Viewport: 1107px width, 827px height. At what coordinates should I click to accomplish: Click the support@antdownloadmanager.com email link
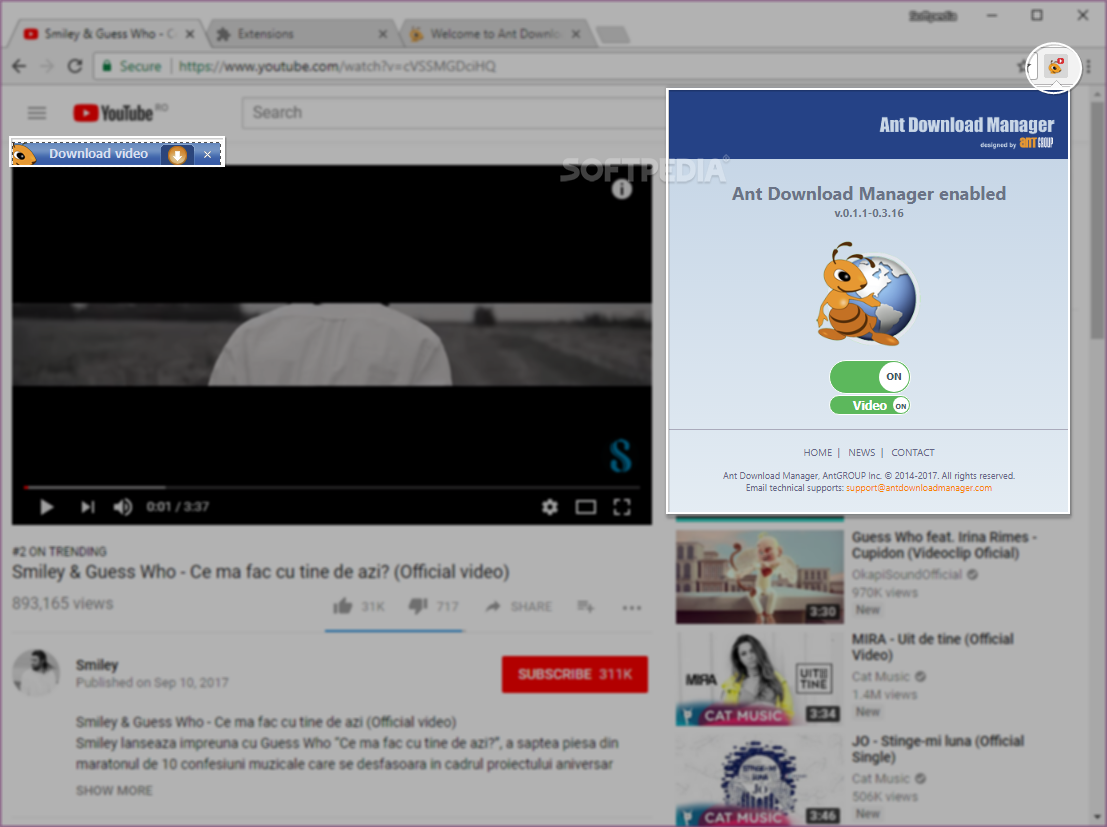[918, 488]
